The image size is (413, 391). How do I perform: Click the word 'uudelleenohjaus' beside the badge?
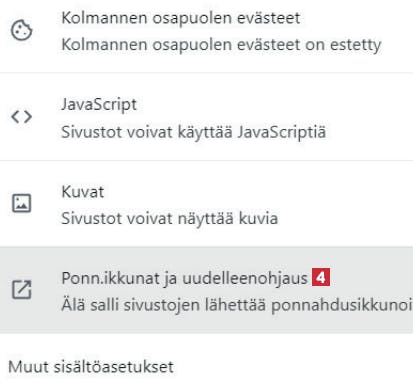pos(245,279)
